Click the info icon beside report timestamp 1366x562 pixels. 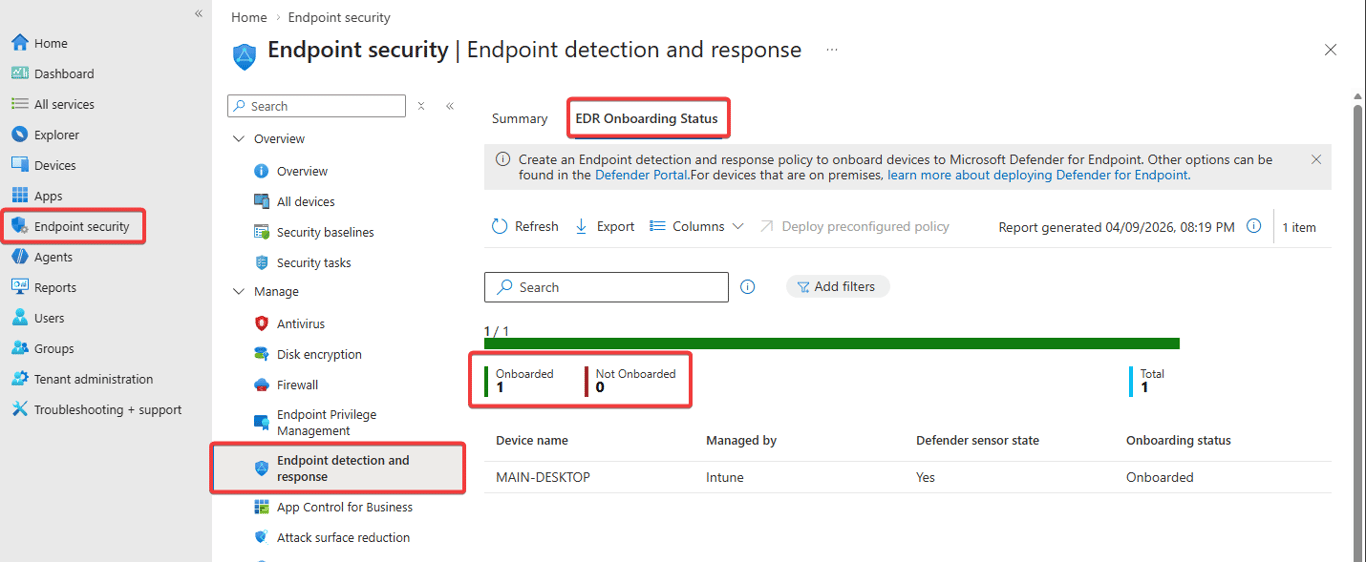click(x=1254, y=226)
